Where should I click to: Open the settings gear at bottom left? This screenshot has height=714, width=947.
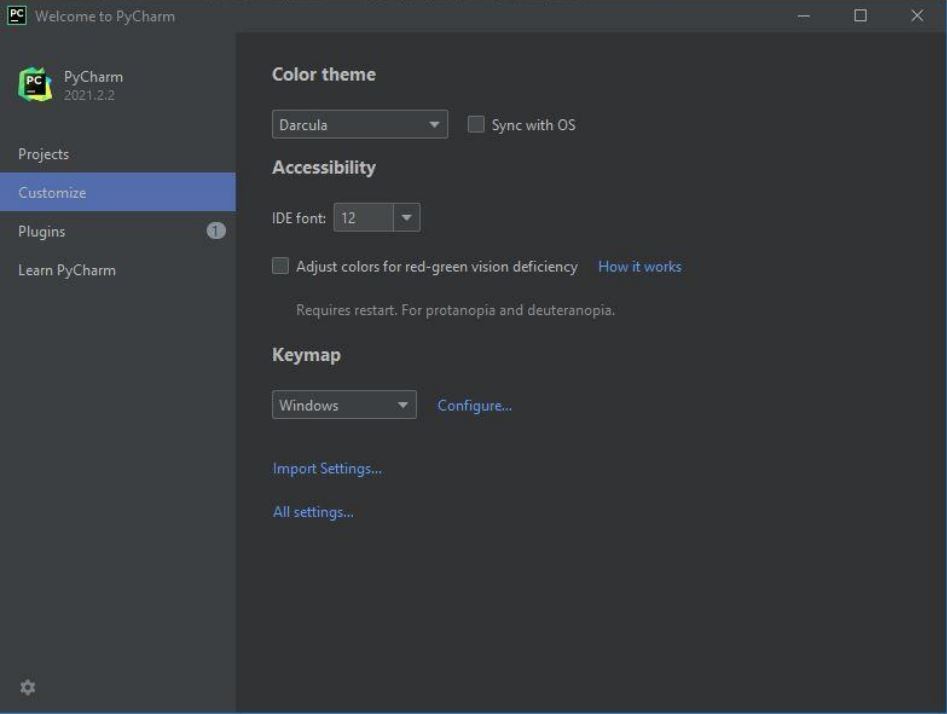pos(26,687)
